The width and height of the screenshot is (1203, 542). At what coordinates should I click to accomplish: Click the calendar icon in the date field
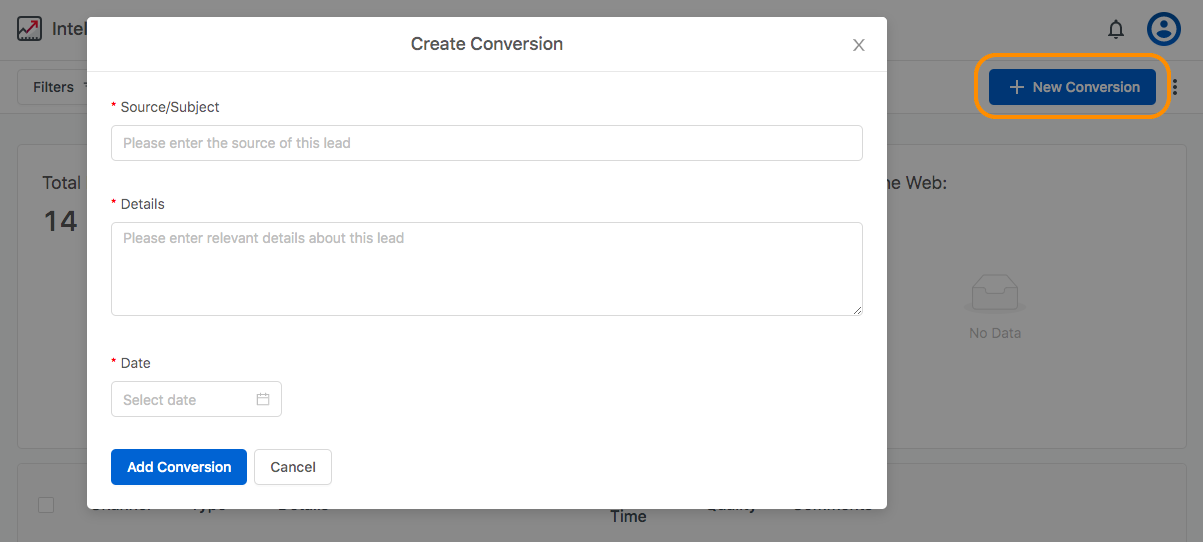263,399
